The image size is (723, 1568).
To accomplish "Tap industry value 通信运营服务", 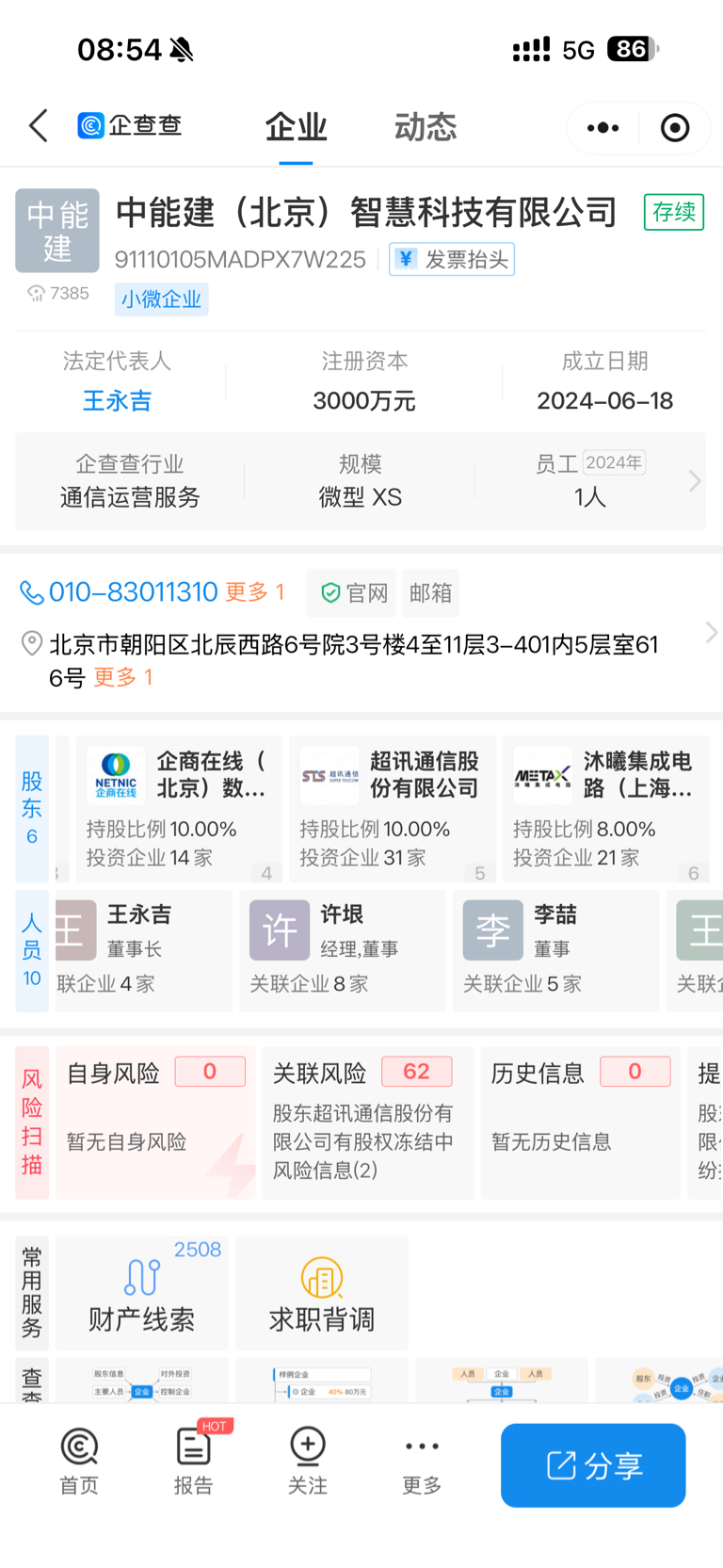I will pos(130,497).
